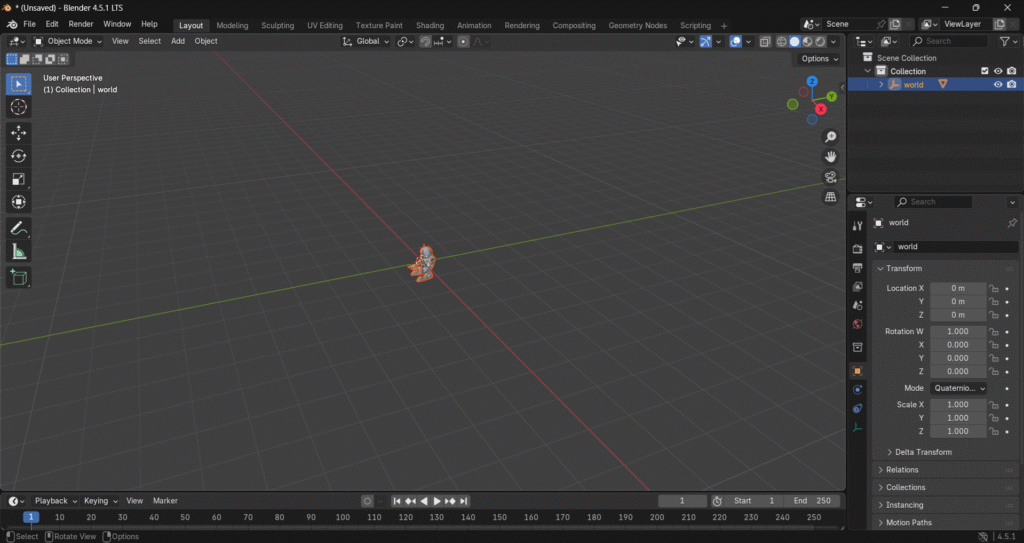The image size is (1024, 543).
Task: Open the Object Constraints properties tab
Action: [857, 408]
